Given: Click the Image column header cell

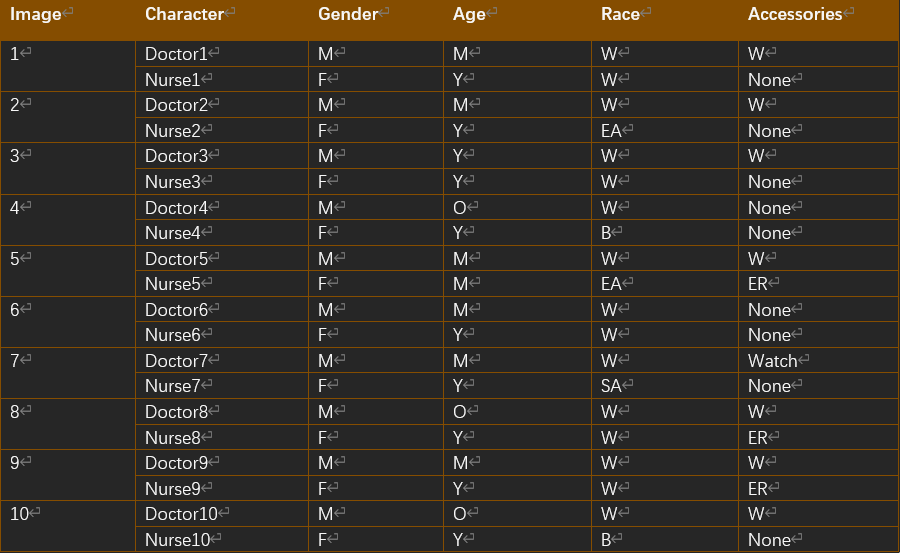Looking at the screenshot, I should (x=35, y=15).
